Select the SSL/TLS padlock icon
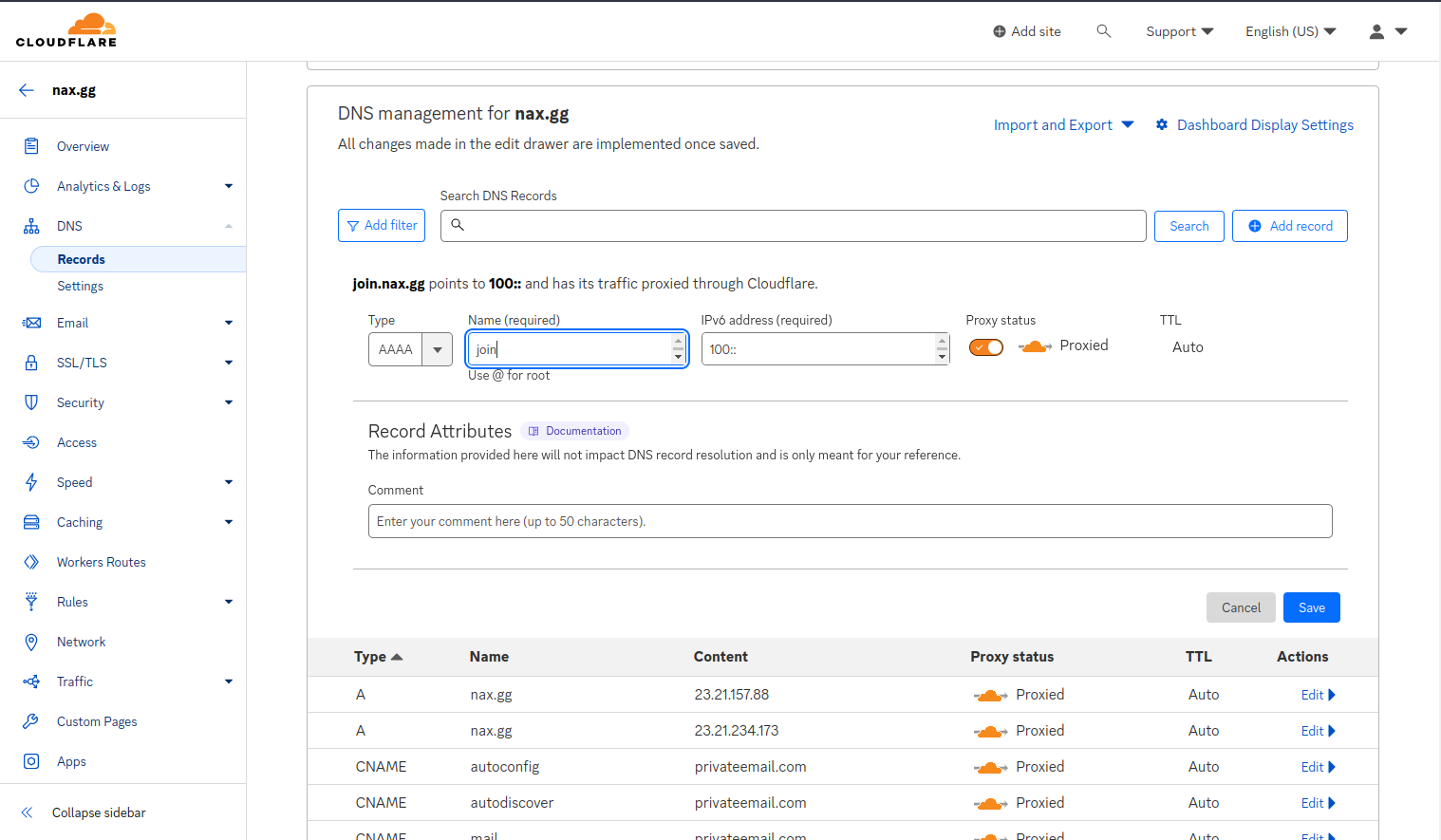The width and height of the screenshot is (1441, 840). coord(31,362)
